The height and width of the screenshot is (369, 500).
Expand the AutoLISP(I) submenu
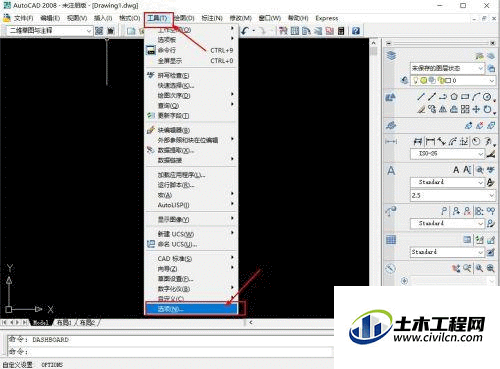[191, 205]
